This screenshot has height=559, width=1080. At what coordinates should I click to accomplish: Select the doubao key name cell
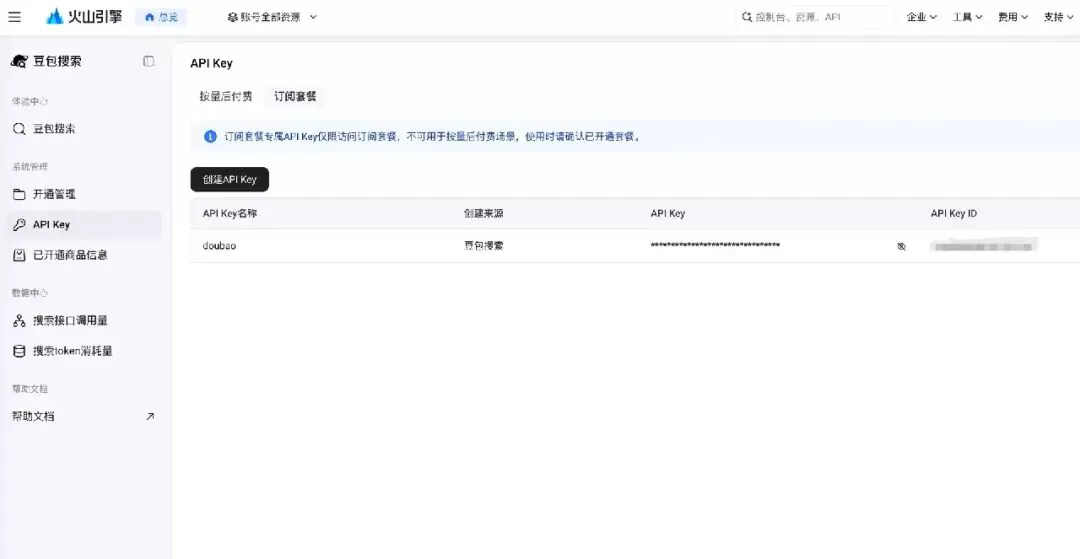pyautogui.click(x=220, y=245)
